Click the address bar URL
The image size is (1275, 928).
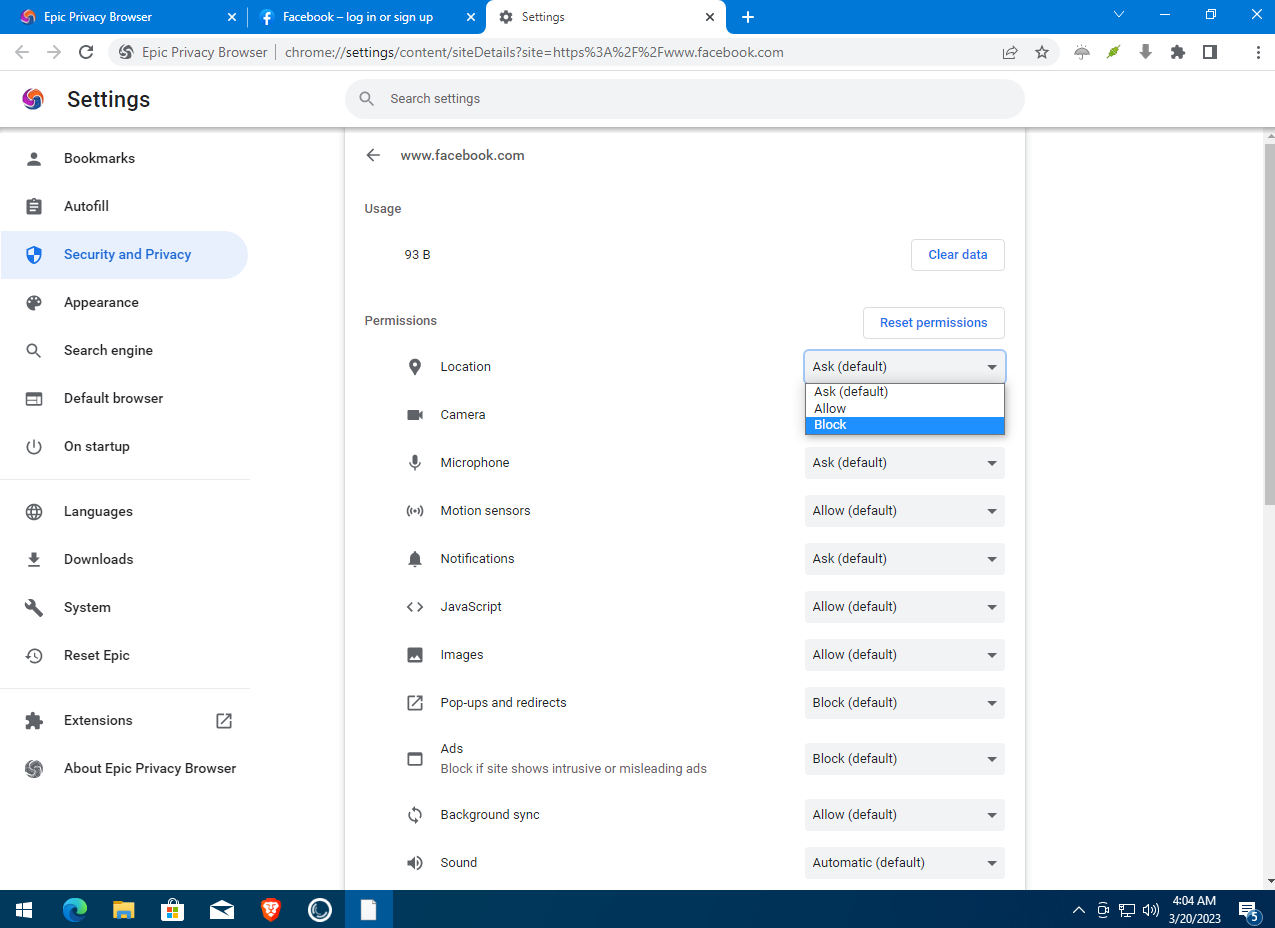pos(534,52)
